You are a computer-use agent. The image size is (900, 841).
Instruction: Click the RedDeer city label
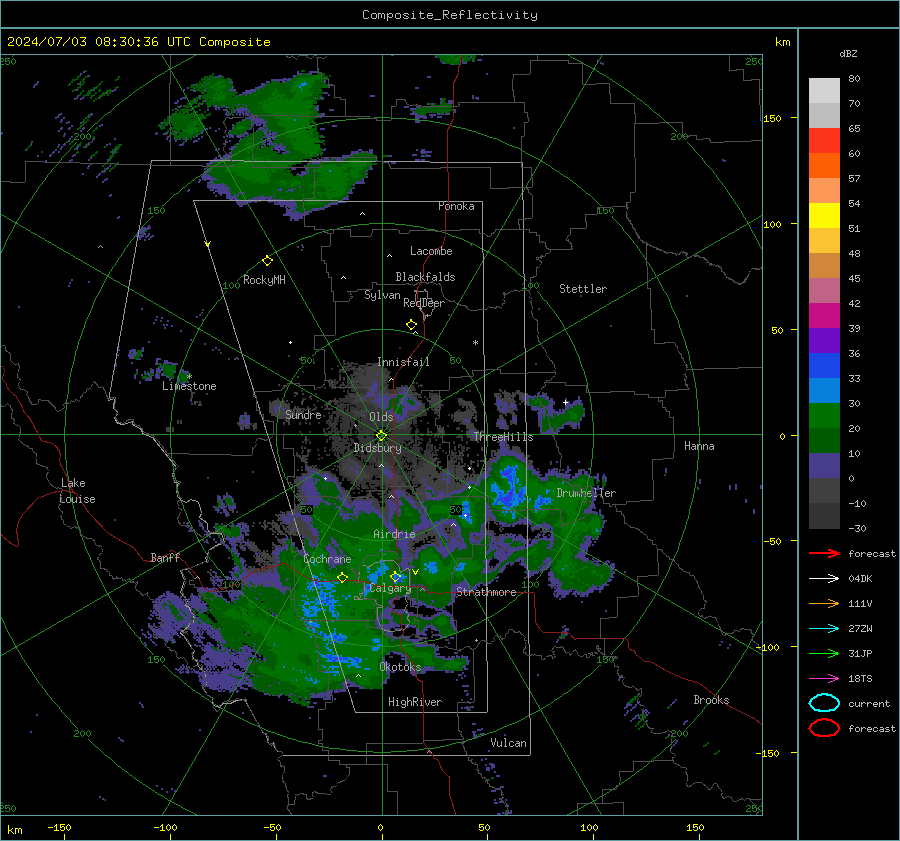(424, 303)
